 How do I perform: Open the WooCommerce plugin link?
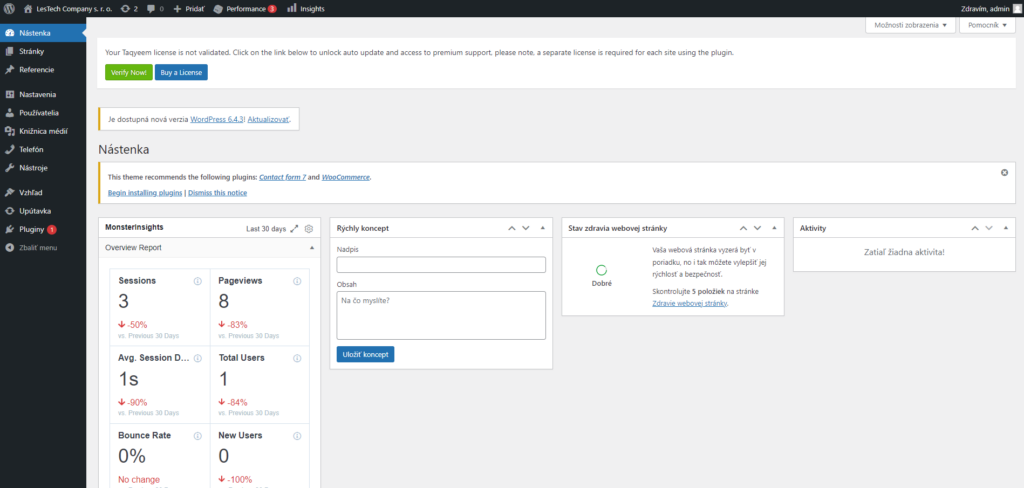pyautogui.click(x=345, y=177)
